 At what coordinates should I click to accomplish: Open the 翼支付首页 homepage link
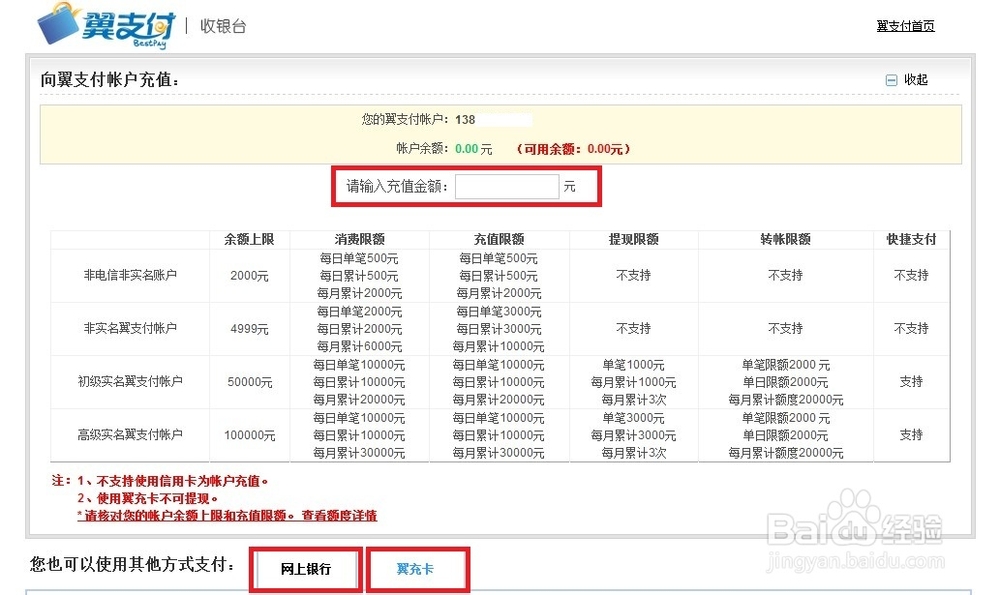coord(904,24)
